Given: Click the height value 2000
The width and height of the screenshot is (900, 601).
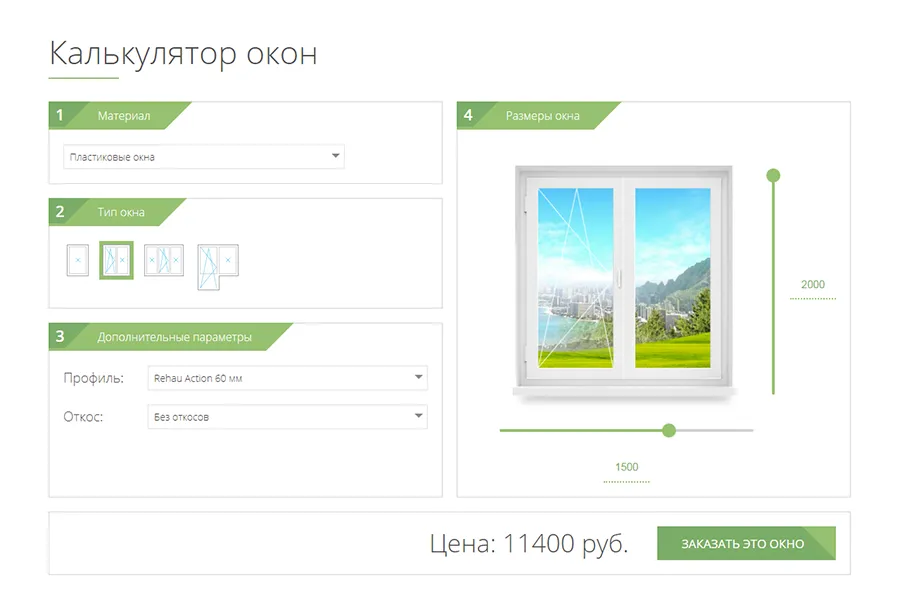Looking at the screenshot, I should [813, 284].
